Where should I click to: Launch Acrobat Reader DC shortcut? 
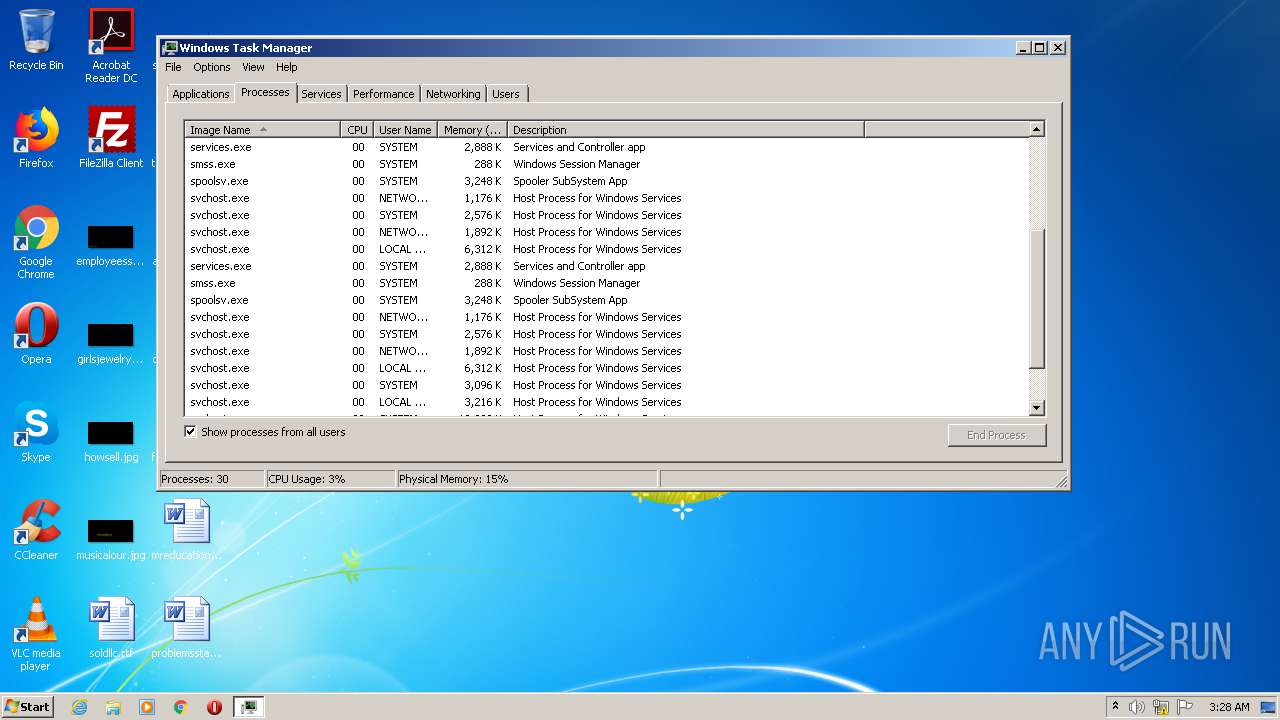click(111, 46)
